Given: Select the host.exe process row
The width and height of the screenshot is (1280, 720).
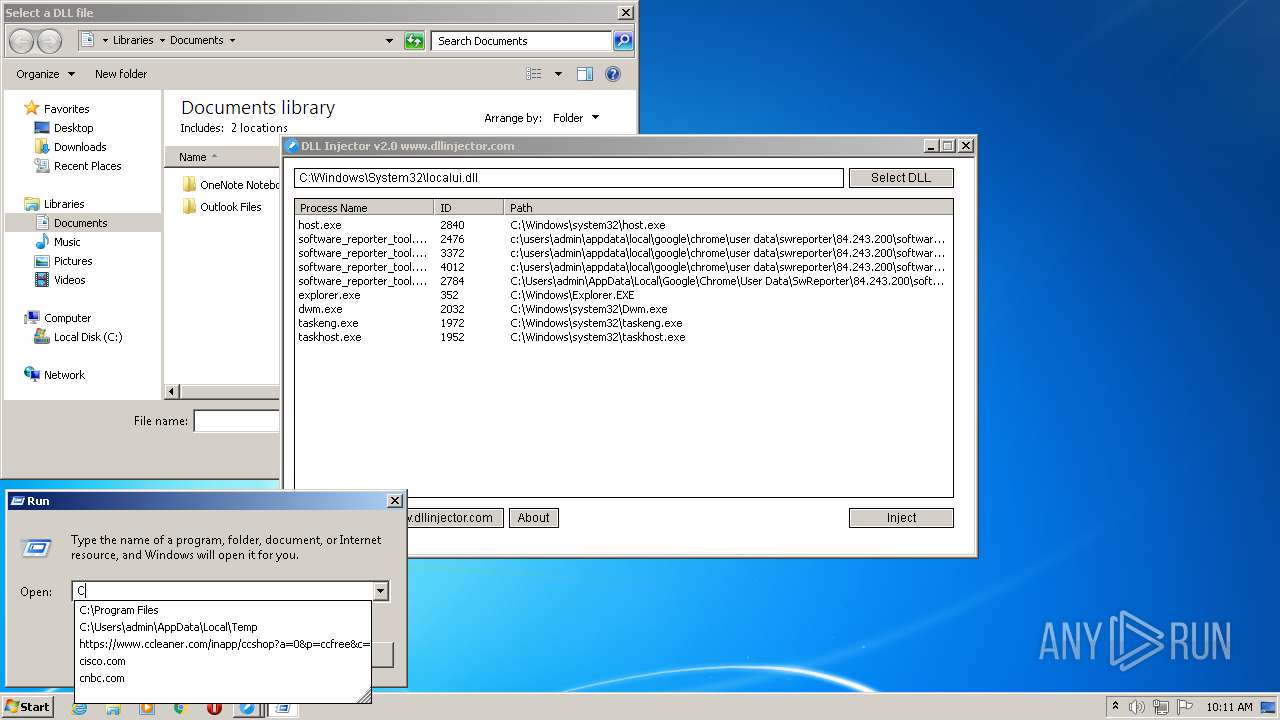Looking at the screenshot, I should [624, 225].
